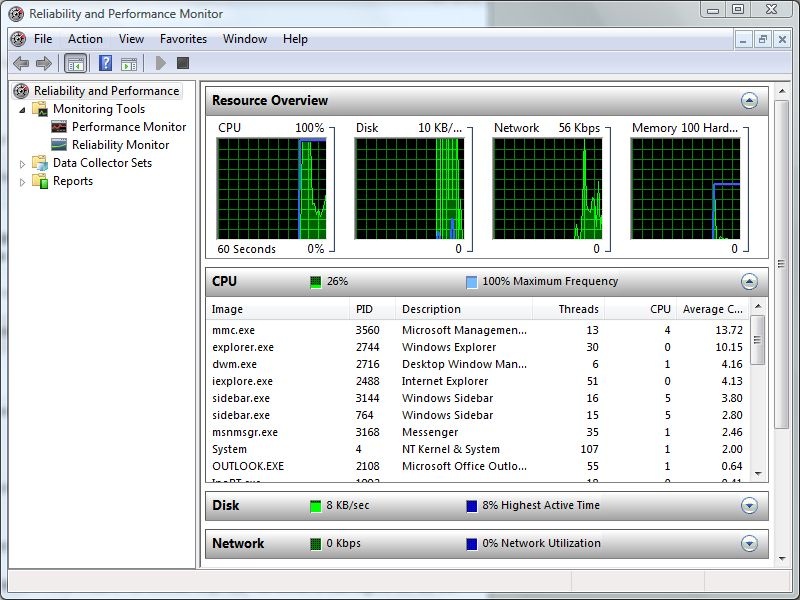Sort by the CPU table column header

point(640,309)
